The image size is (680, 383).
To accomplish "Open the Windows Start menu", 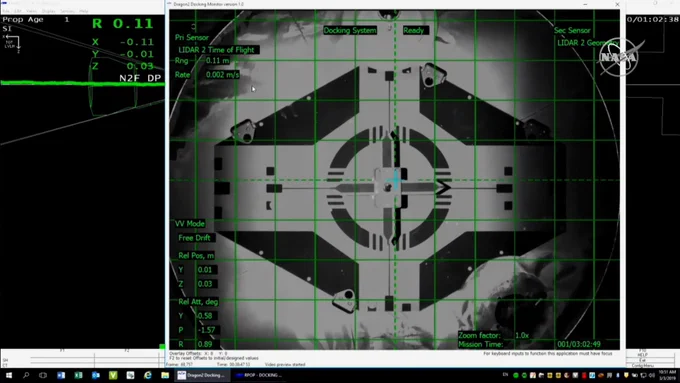I will pyautogui.click(x=8, y=375).
